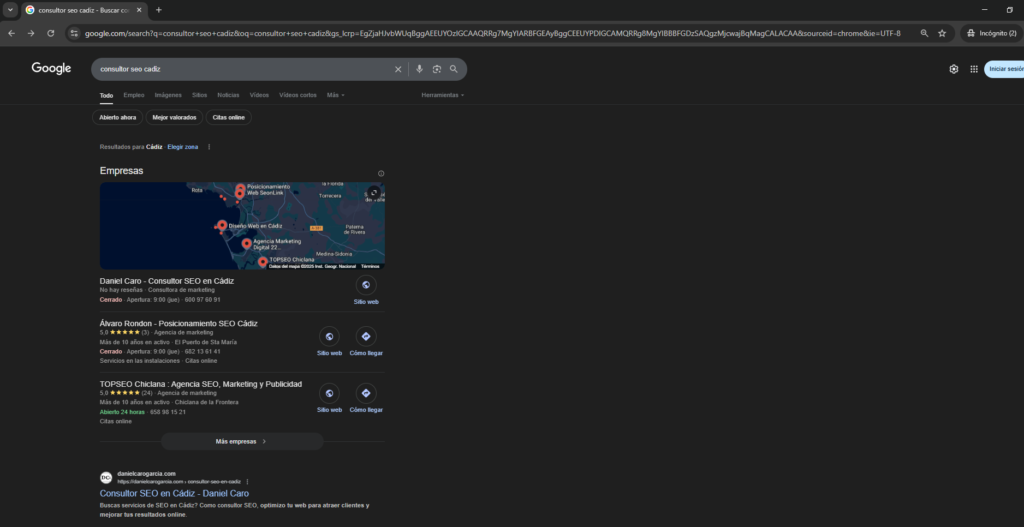Click the Términos link on the map
1024x527 pixels.
[370, 266]
